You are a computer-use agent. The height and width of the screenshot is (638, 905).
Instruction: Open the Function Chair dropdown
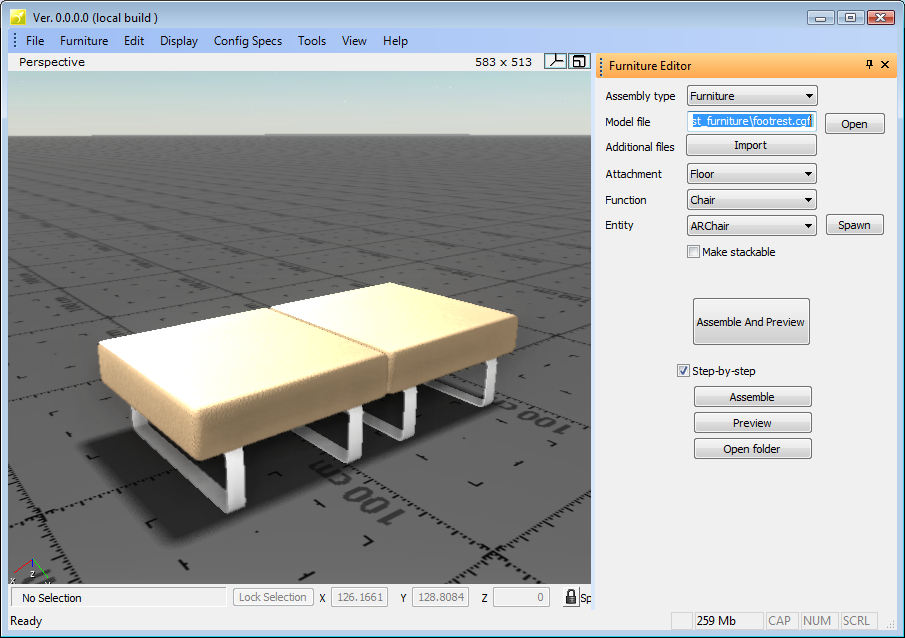(751, 200)
